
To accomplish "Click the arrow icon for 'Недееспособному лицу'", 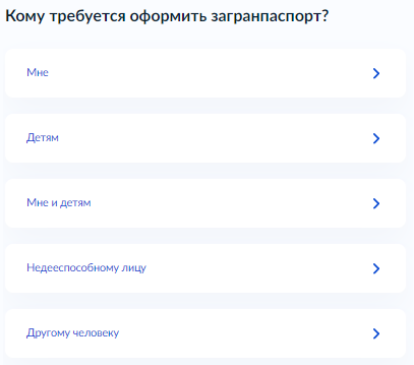I will pos(376,268).
